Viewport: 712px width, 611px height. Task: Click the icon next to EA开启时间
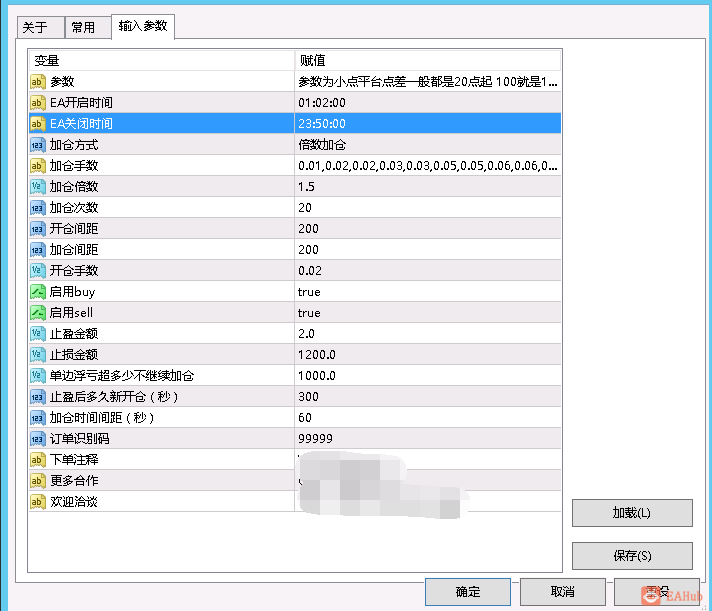38,103
